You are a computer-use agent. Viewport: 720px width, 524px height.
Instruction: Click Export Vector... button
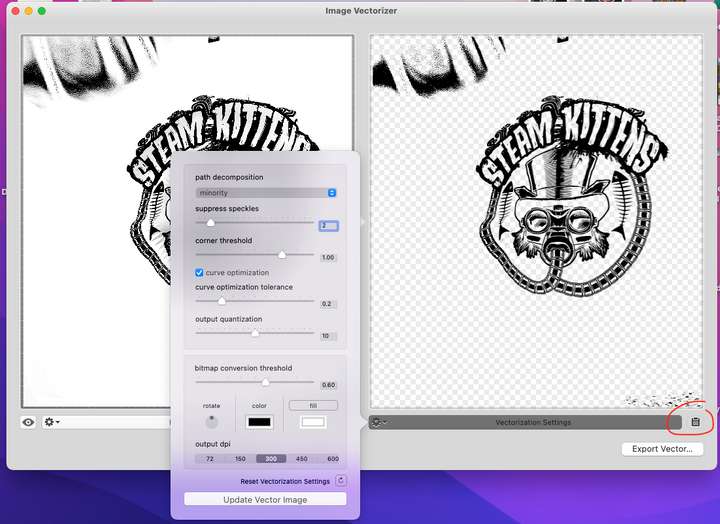662,449
